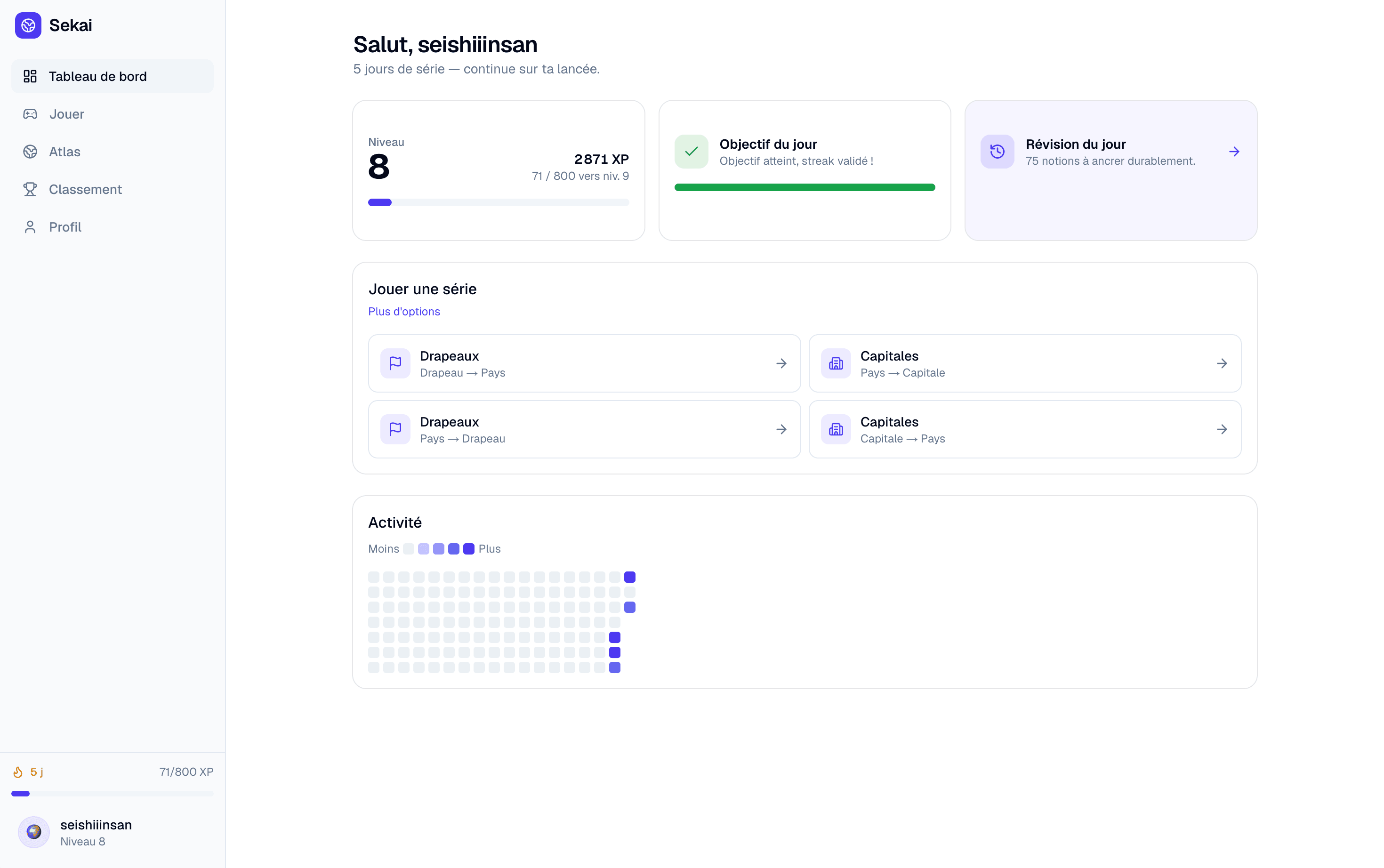Image resolution: width=1384 pixels, height=868 pixels.
Task: Follow the Plus d'options link
Action: (x=404, y=312)
